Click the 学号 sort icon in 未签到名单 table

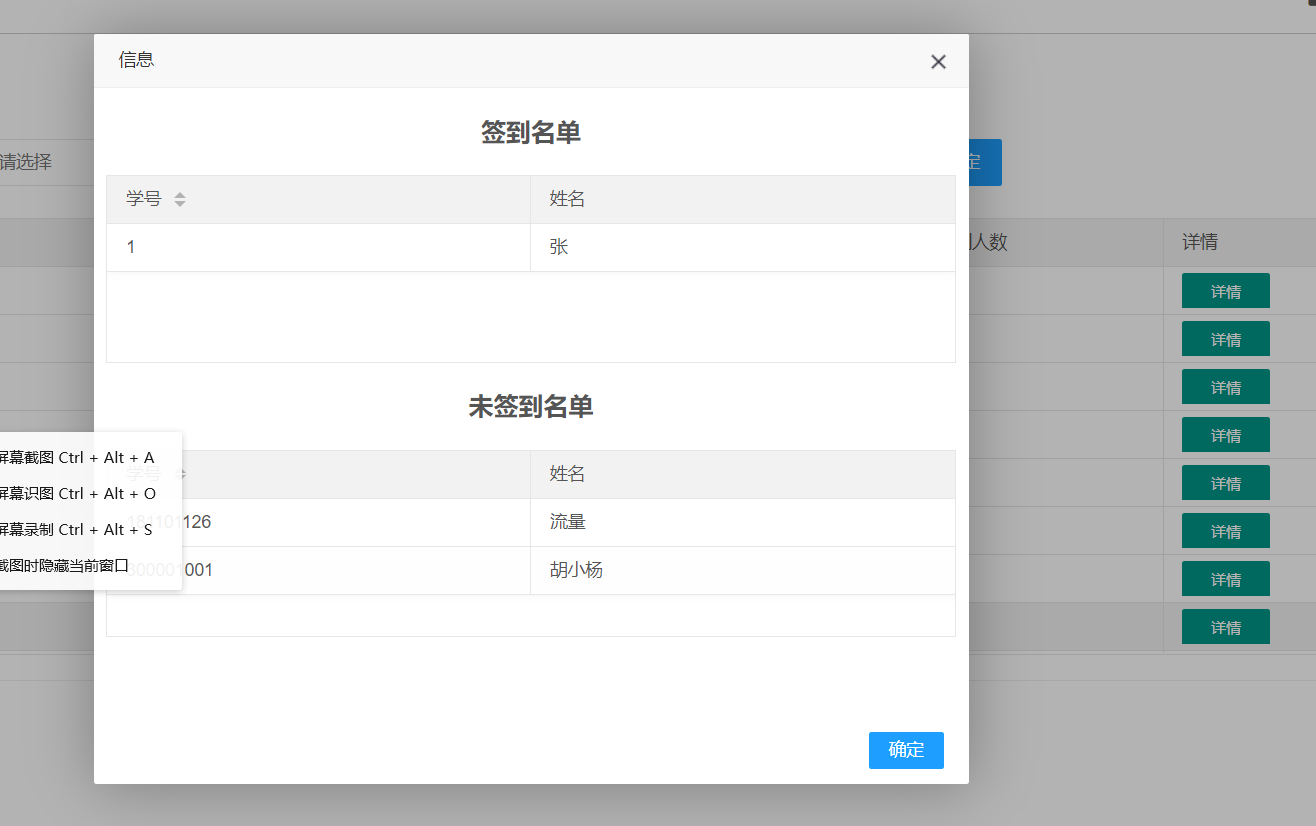pos(180,472)
